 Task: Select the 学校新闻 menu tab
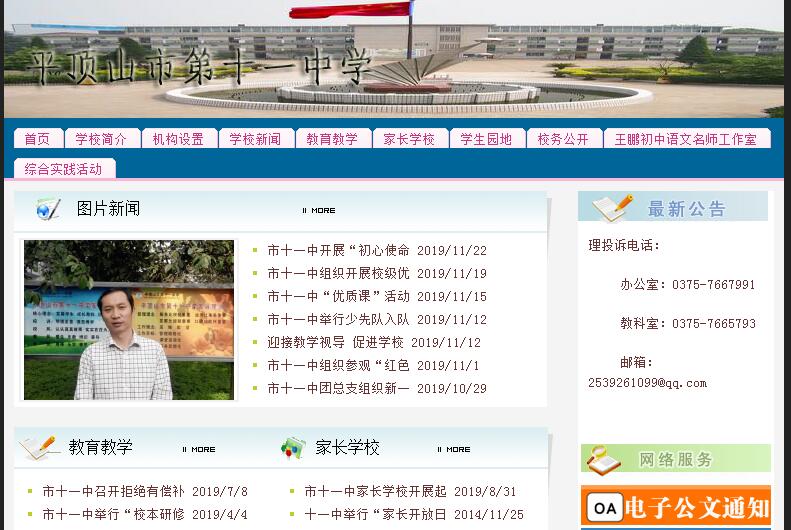pos(256,139)
